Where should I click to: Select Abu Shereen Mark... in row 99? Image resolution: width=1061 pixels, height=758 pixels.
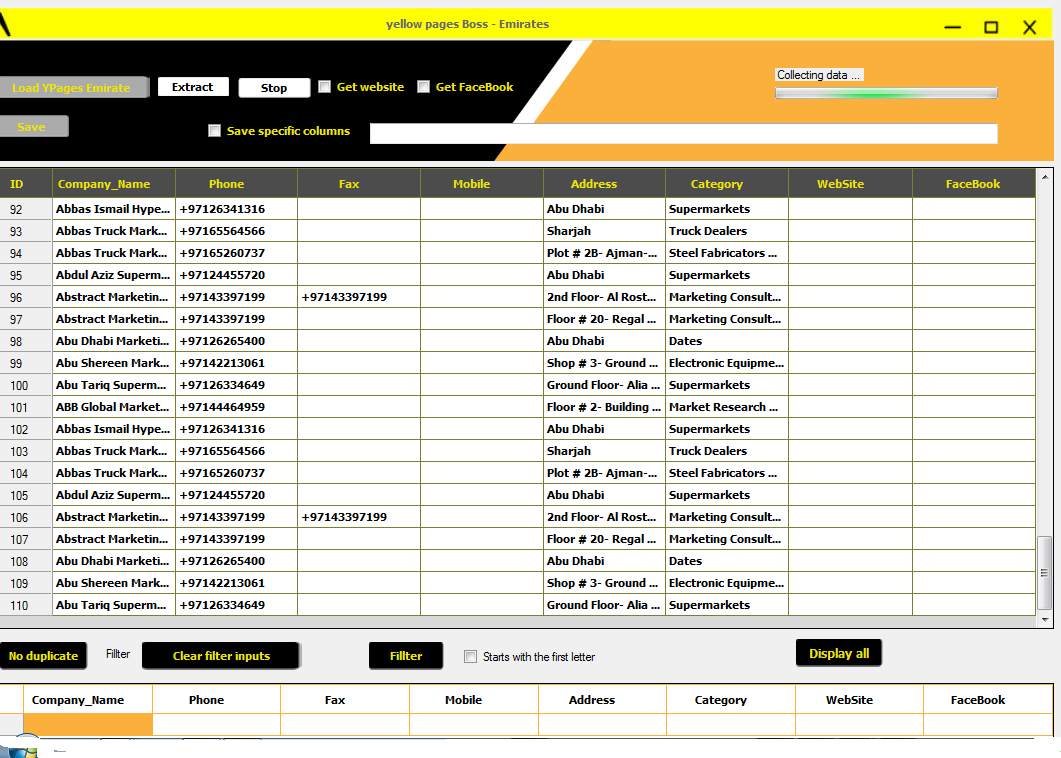114,363
